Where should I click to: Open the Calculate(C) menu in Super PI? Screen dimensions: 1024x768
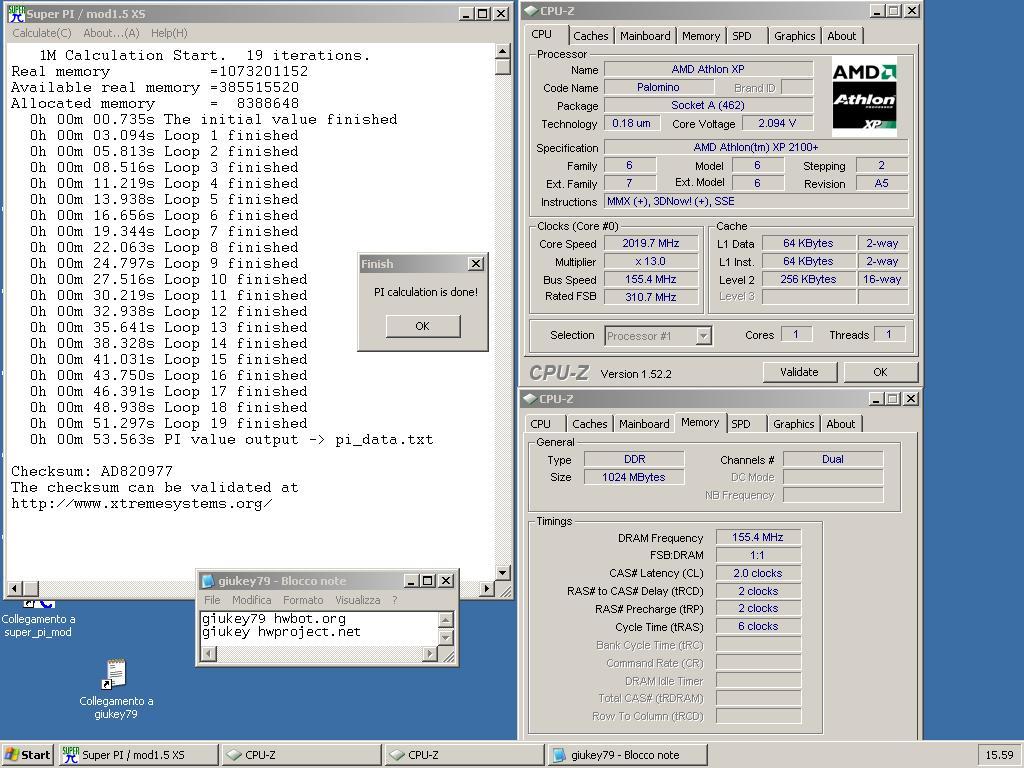tap(42, 33)
